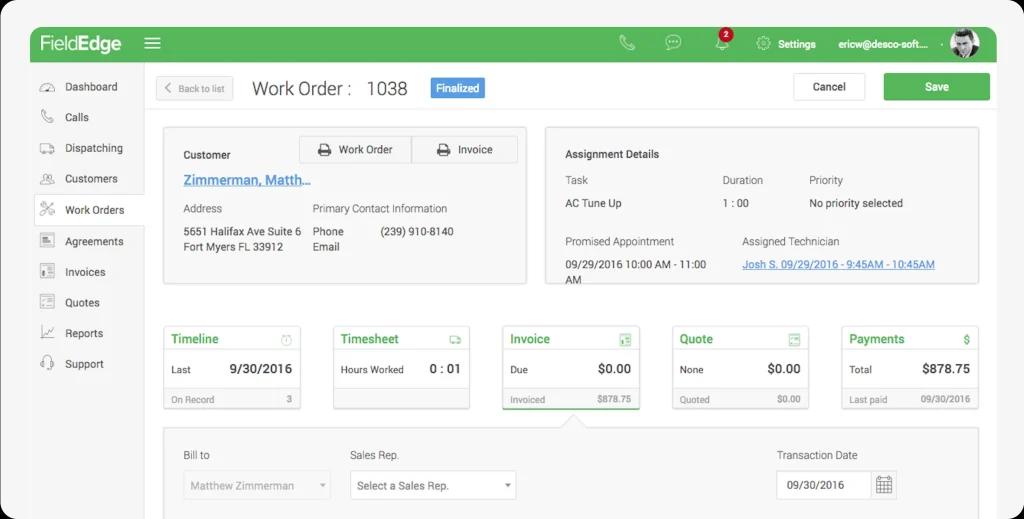
Task: Open the Zimmerman customer link
Action: 247,180
